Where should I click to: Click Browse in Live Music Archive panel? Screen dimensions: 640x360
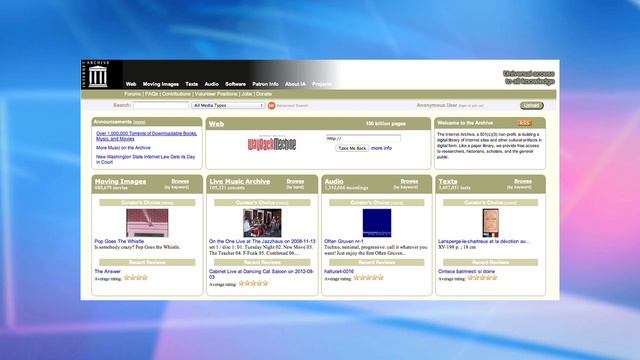(x=295, y=181)
